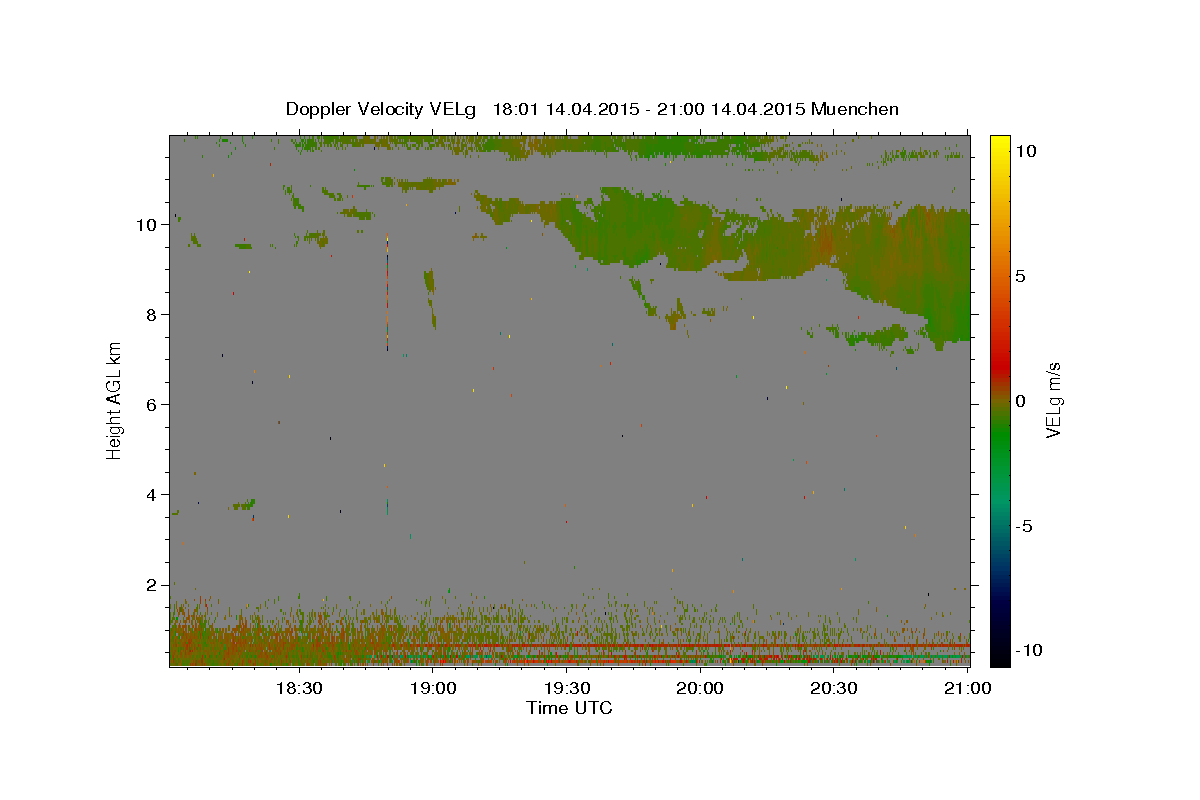Click the '20:00' time tick label
Image resolution: width=1200 pixels, height=800 pixels.
coord(700,688)
